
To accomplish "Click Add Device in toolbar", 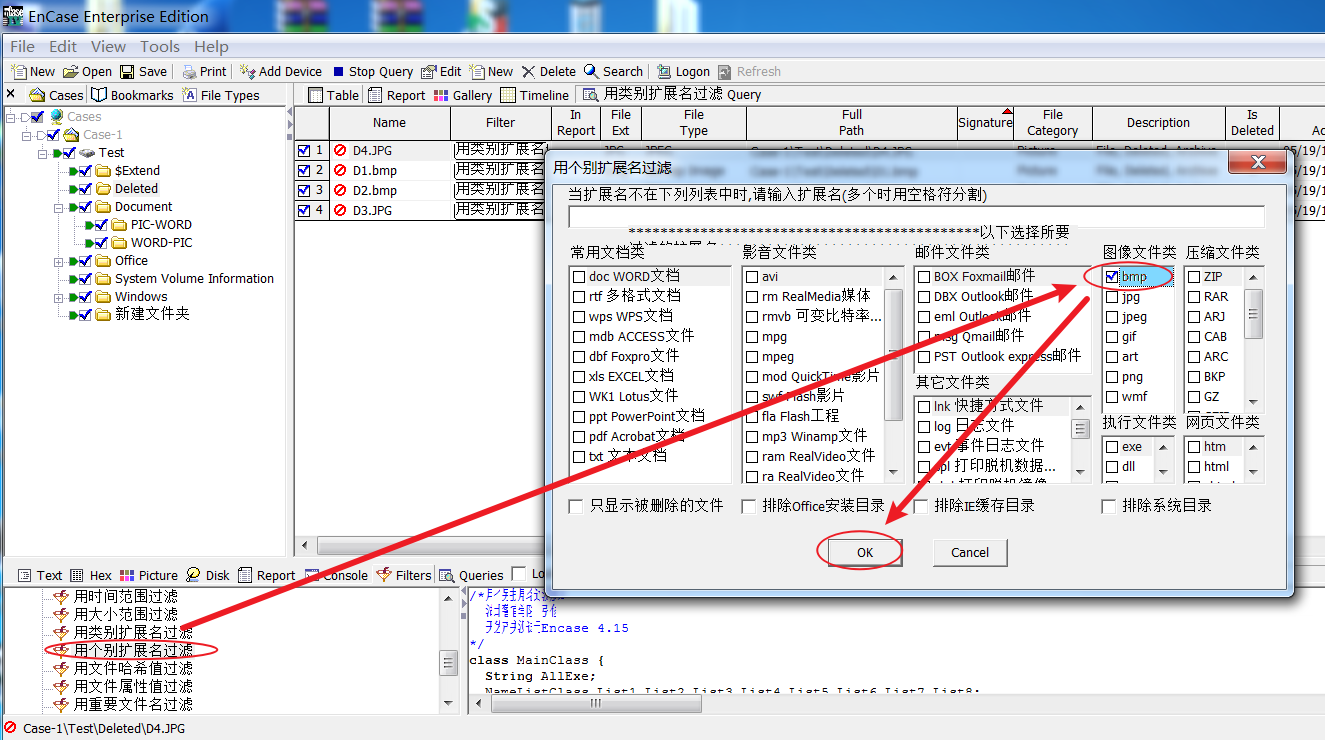I will click(x=281, y=71).
